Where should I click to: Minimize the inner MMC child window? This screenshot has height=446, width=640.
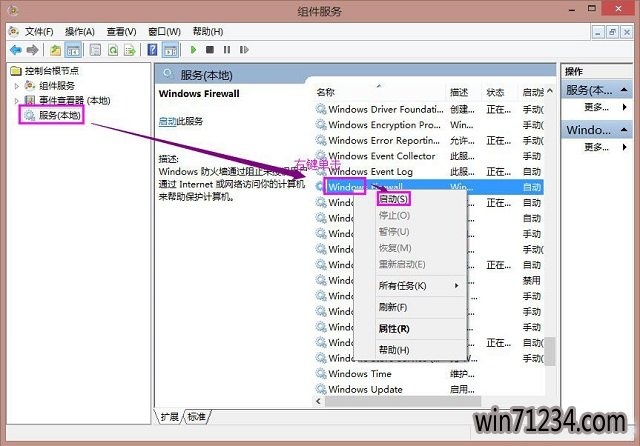tap(598, 32)
